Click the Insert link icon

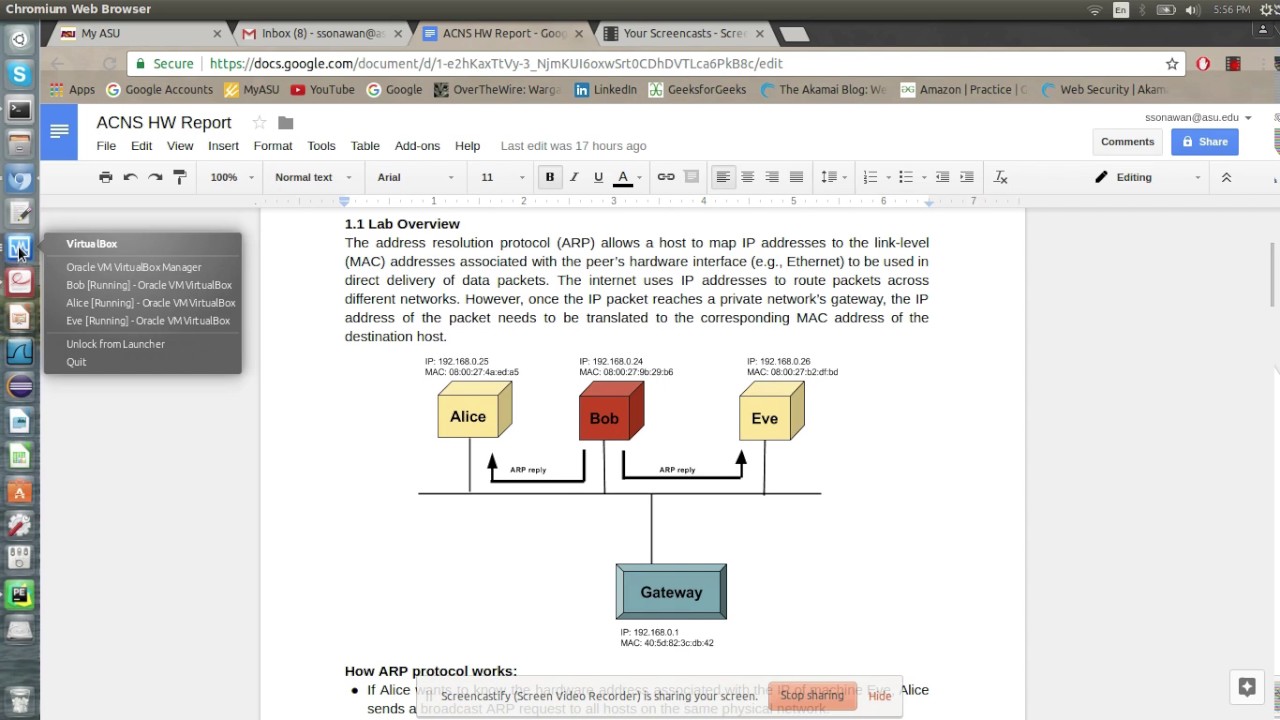[666, 177]
